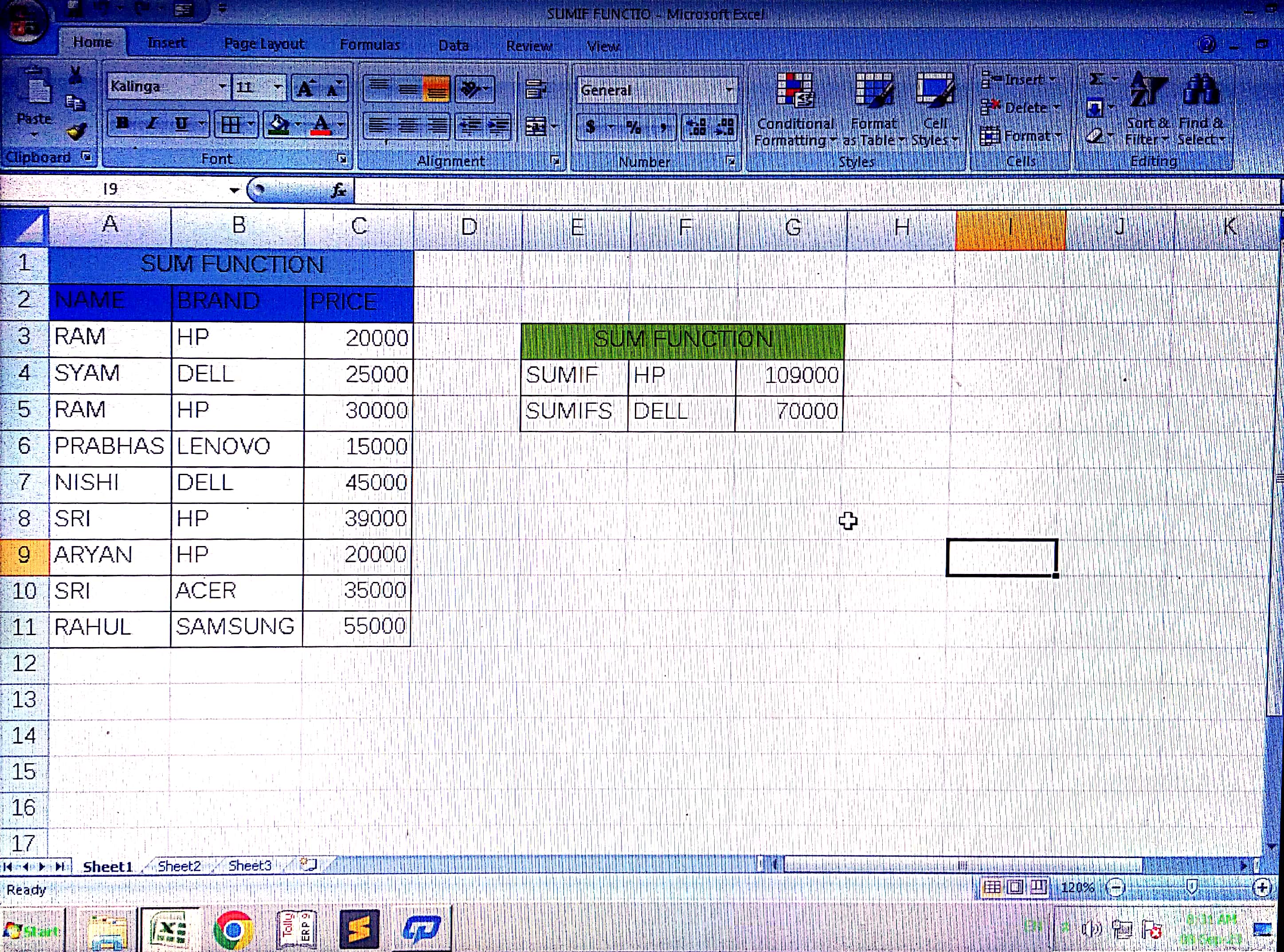Open the Sheet2 worksheet tab
Viewport: 1284px width, 952px height.
[179, 866]
